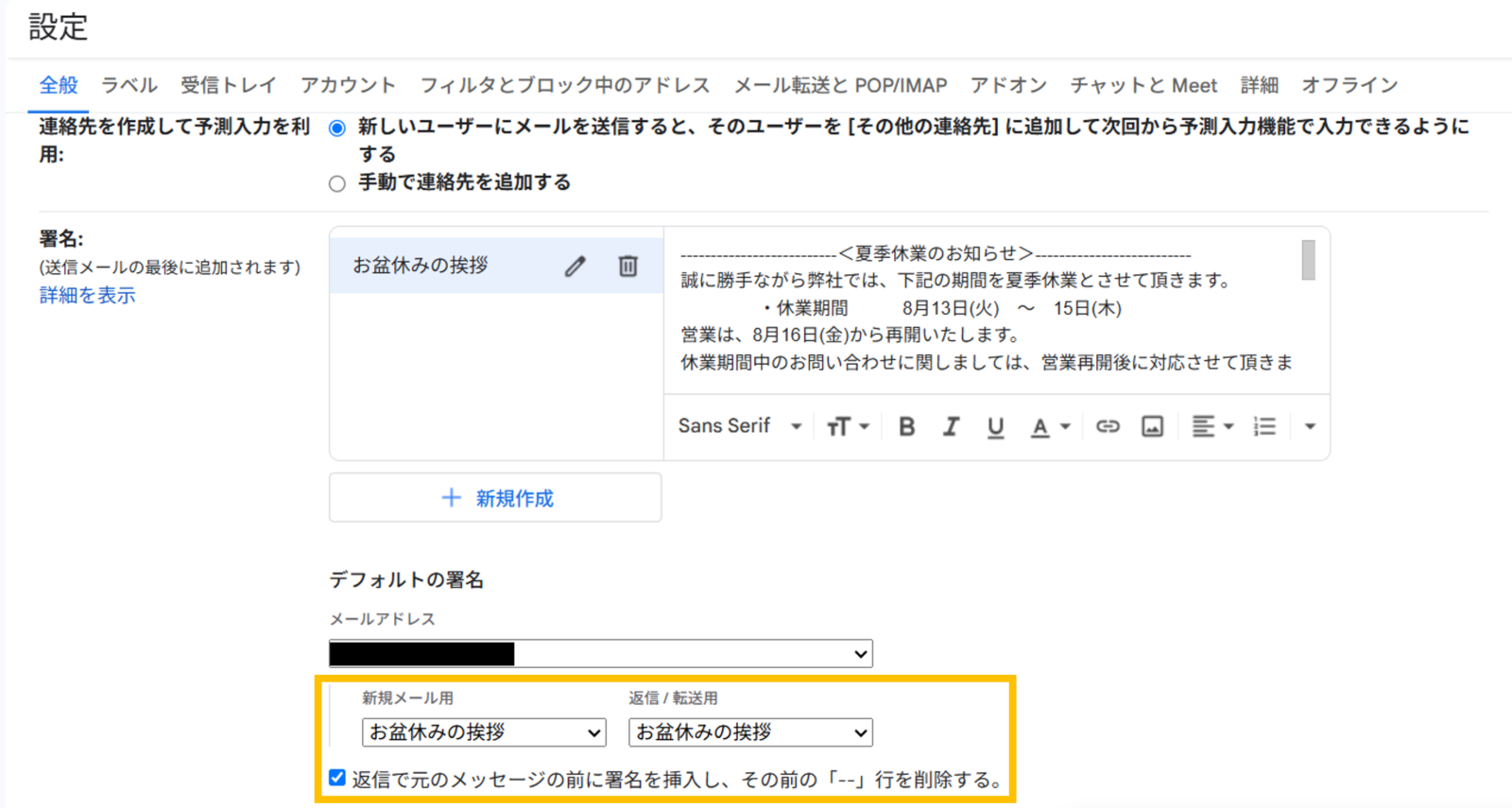Open the text color picker
Screen dimensions: 1512x808
click(1049, 427)
